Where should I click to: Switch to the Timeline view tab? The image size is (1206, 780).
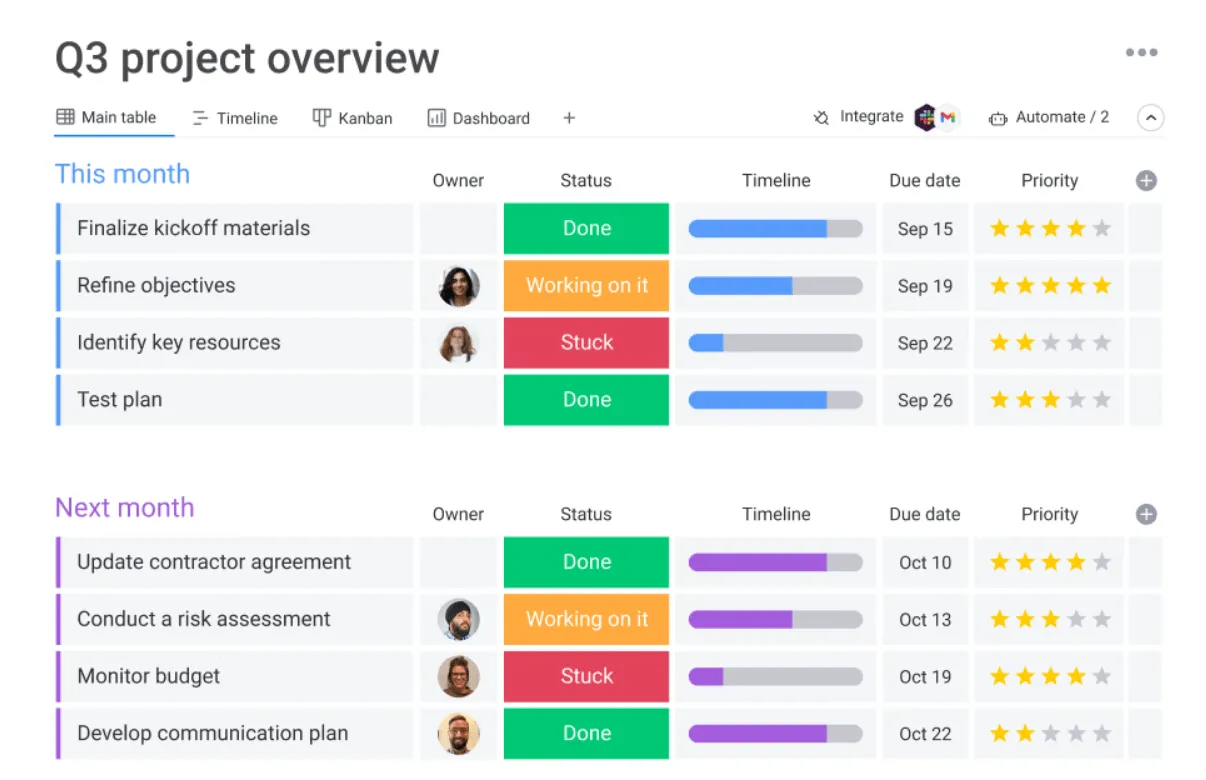[235, 118]
